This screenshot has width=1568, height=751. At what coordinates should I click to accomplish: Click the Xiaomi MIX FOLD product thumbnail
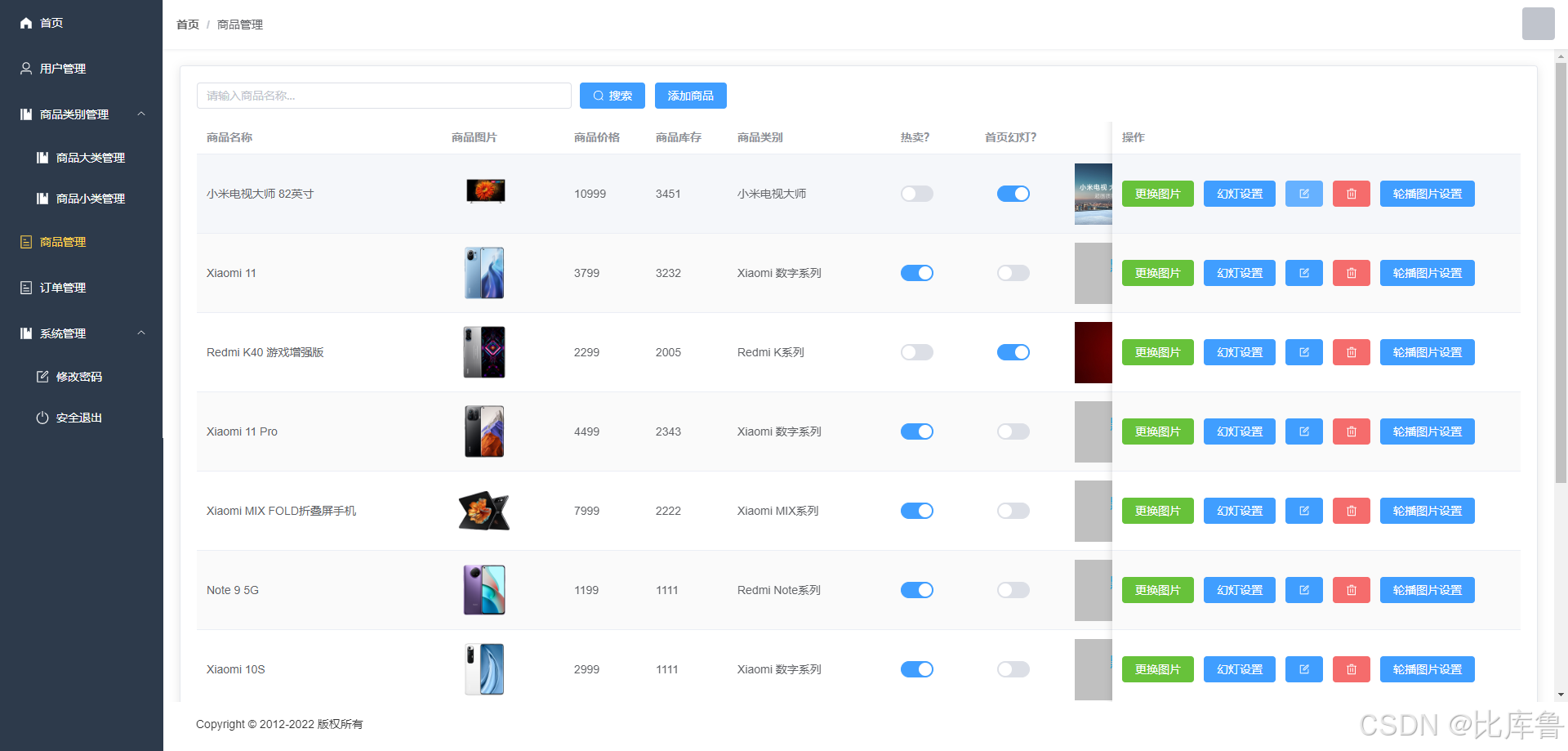click(x=484, y=511)
